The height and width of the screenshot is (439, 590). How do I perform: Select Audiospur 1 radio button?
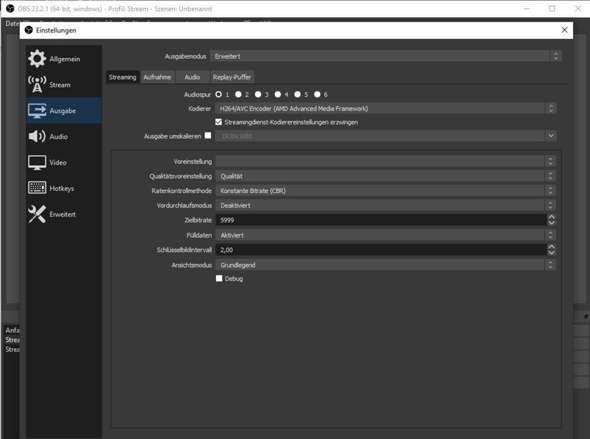[219, 94]
